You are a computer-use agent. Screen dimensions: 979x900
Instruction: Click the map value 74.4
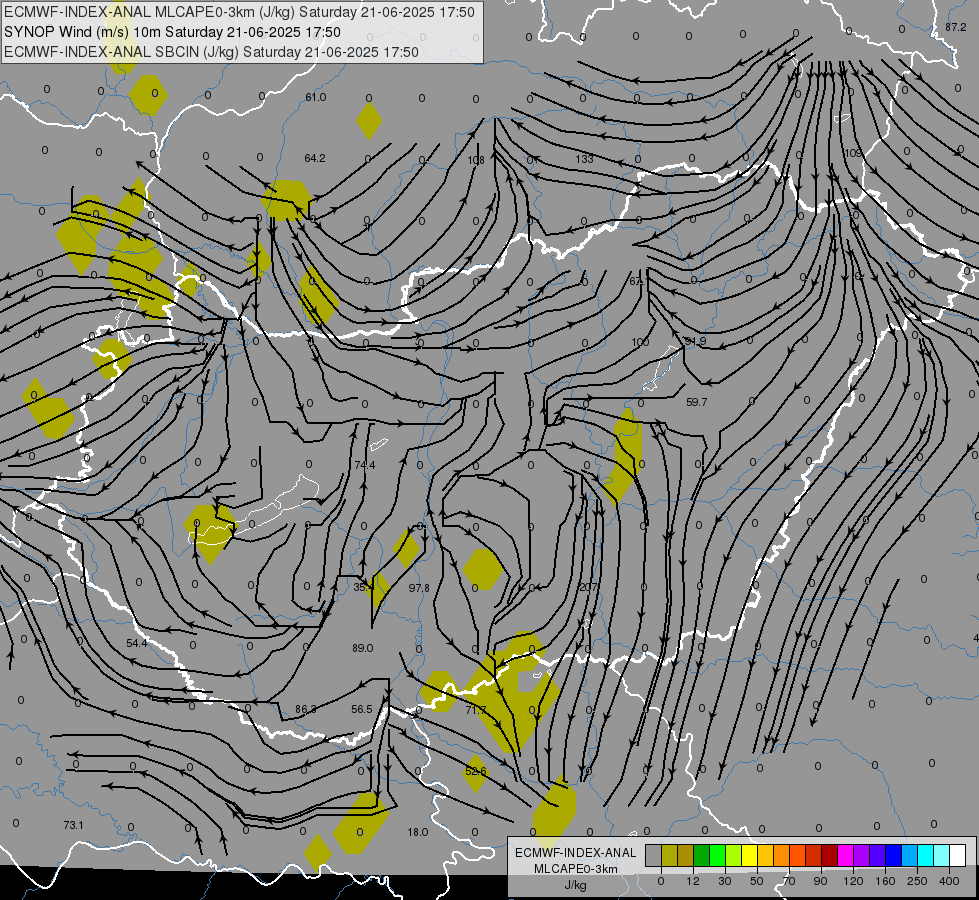click(x=365, y=465)
